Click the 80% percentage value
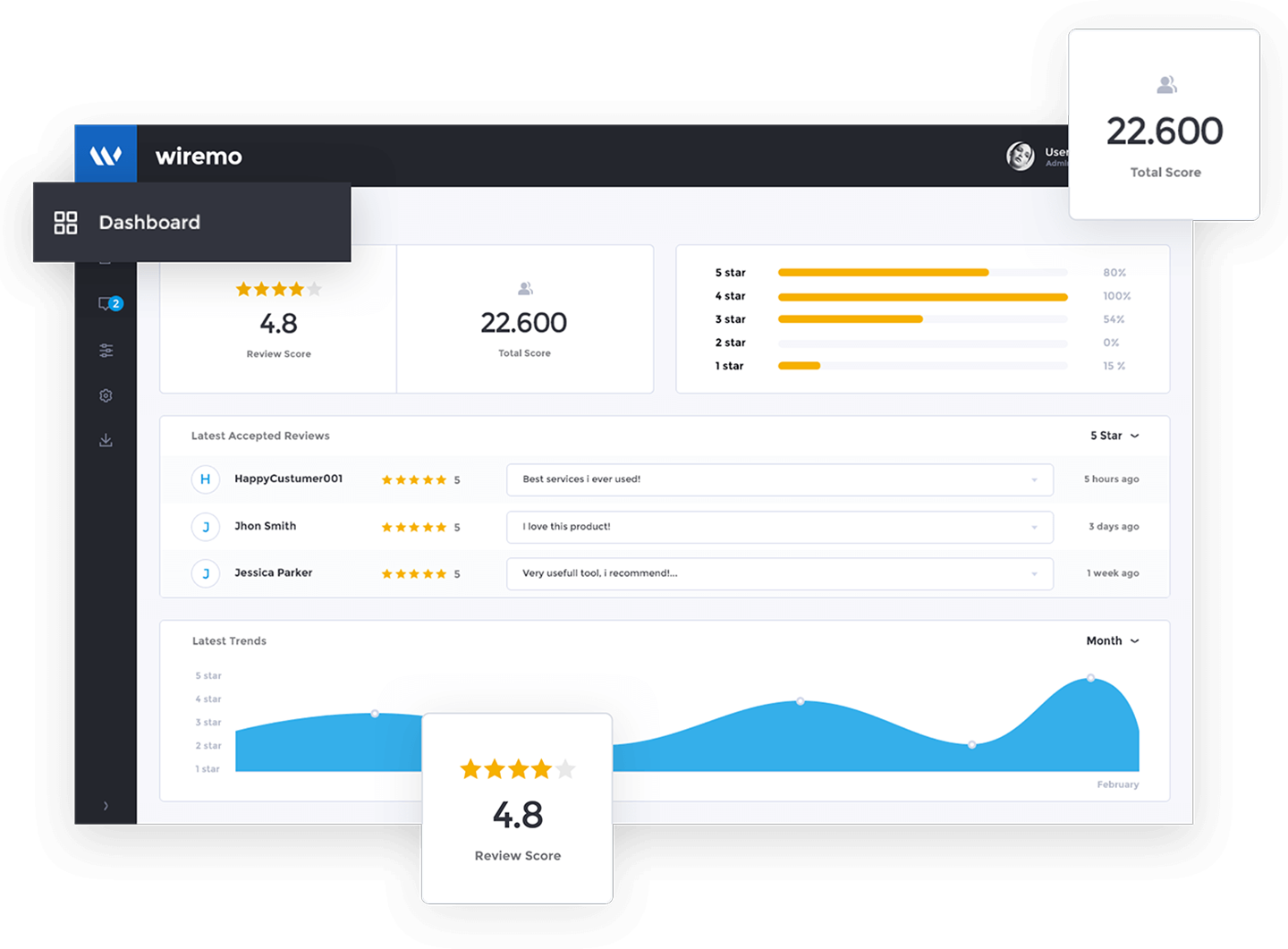1288x949 pixels. click(1114, 273)
